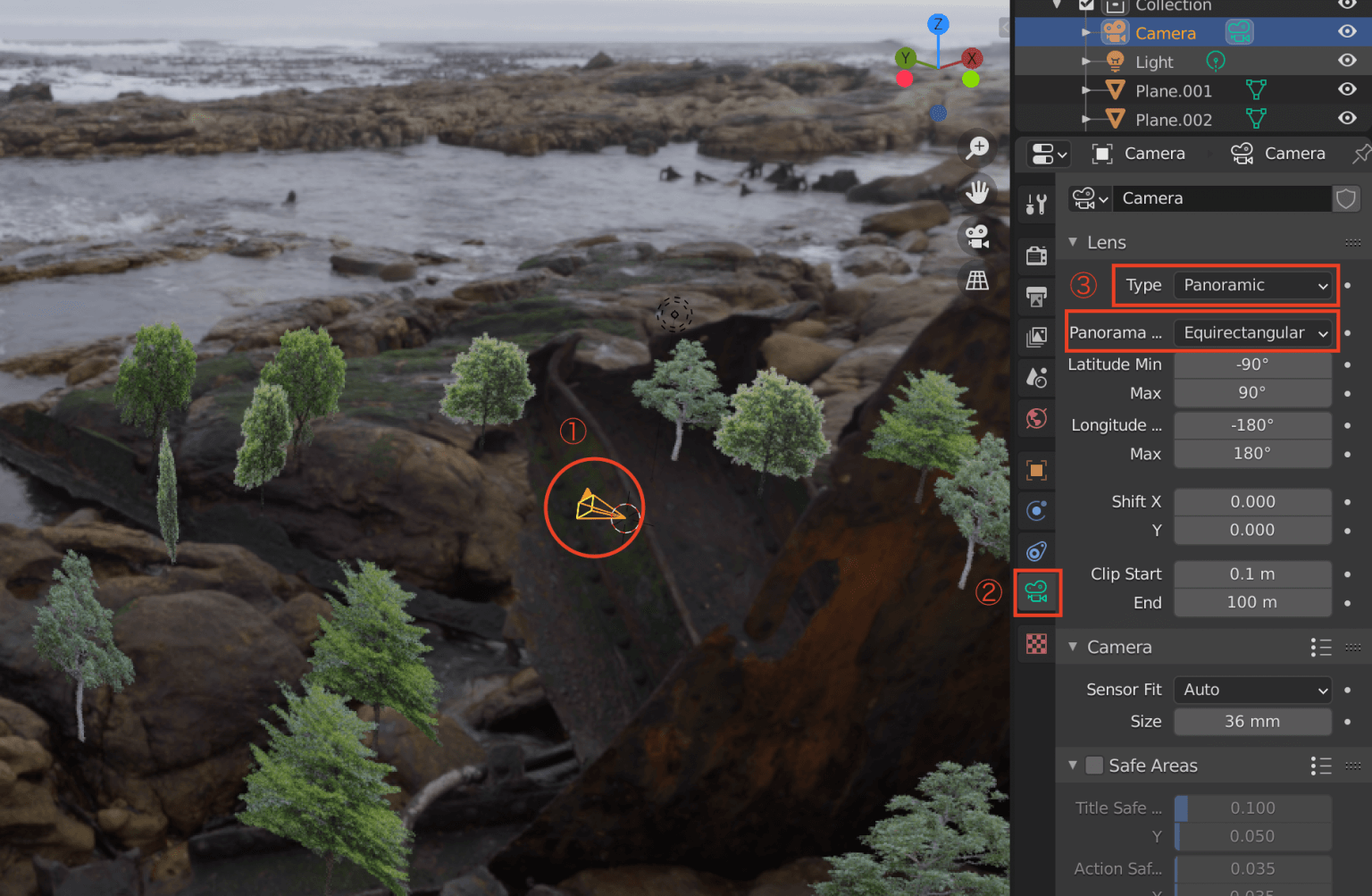Open the Type dropdown set to Panoramic

point(1253,285)
